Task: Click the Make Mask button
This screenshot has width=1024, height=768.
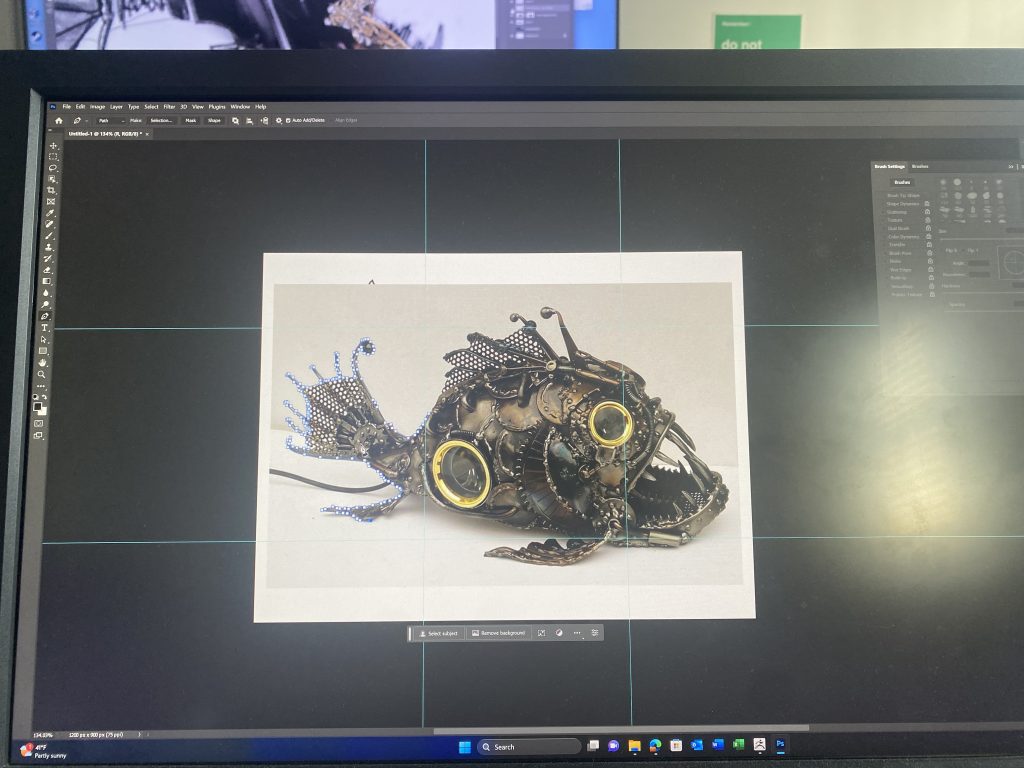Action: [191, 121]
